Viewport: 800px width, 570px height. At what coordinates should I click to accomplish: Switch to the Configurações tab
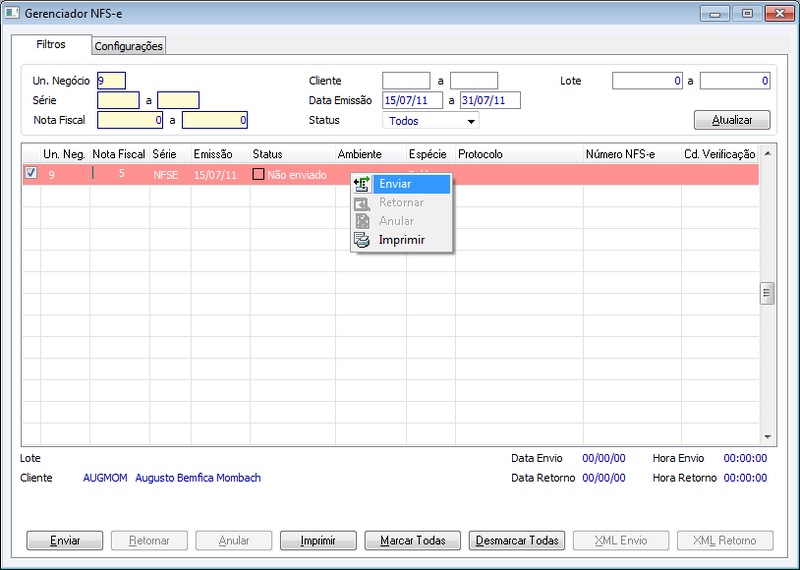(129, 46)
